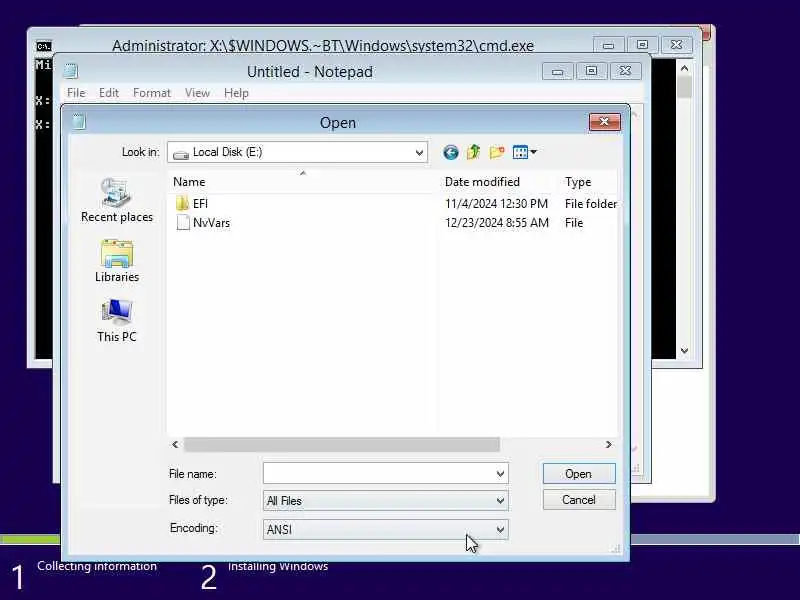Sort by the Type column header

point(587,182)
